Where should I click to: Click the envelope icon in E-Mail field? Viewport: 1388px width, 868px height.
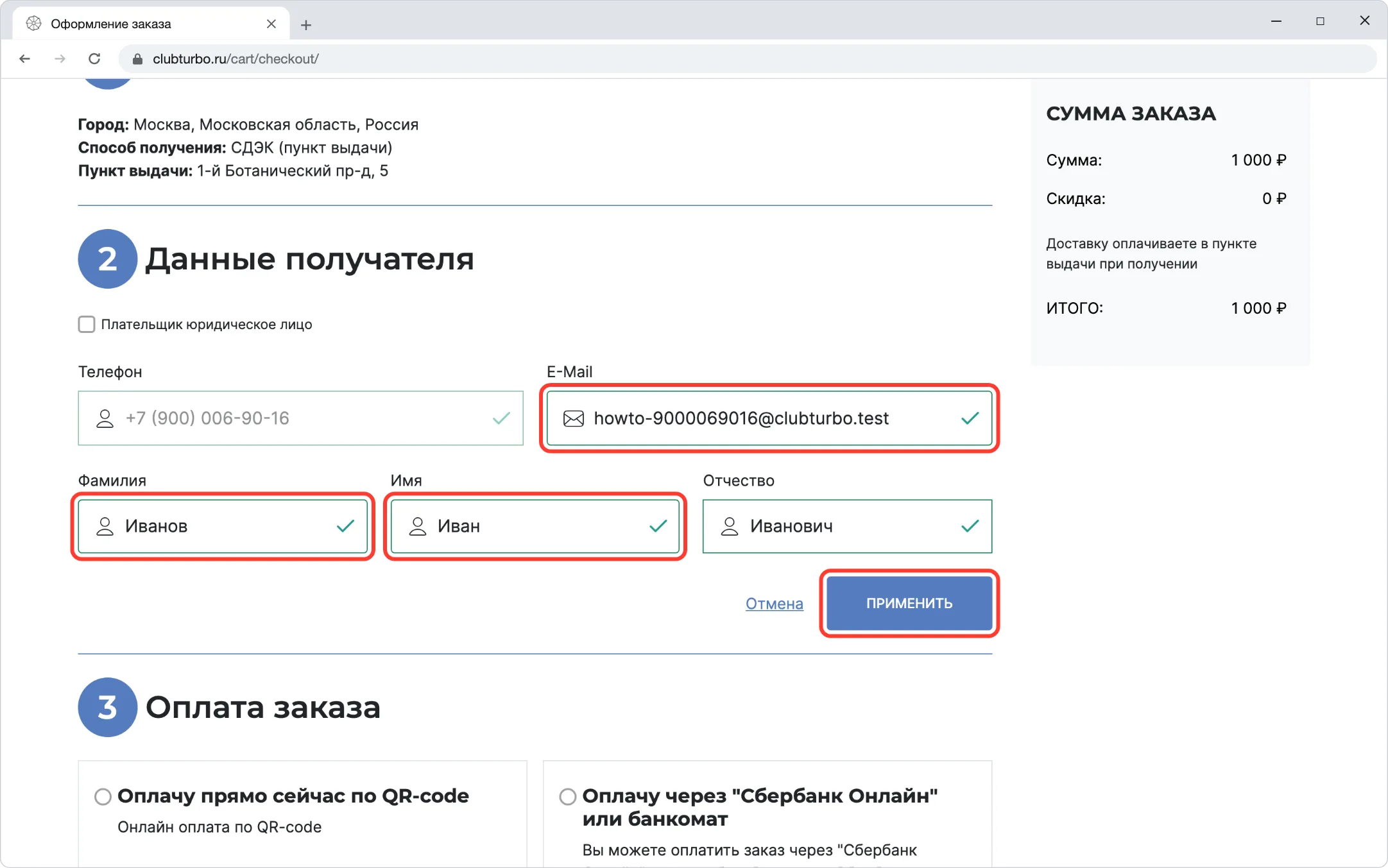[573, 418]
